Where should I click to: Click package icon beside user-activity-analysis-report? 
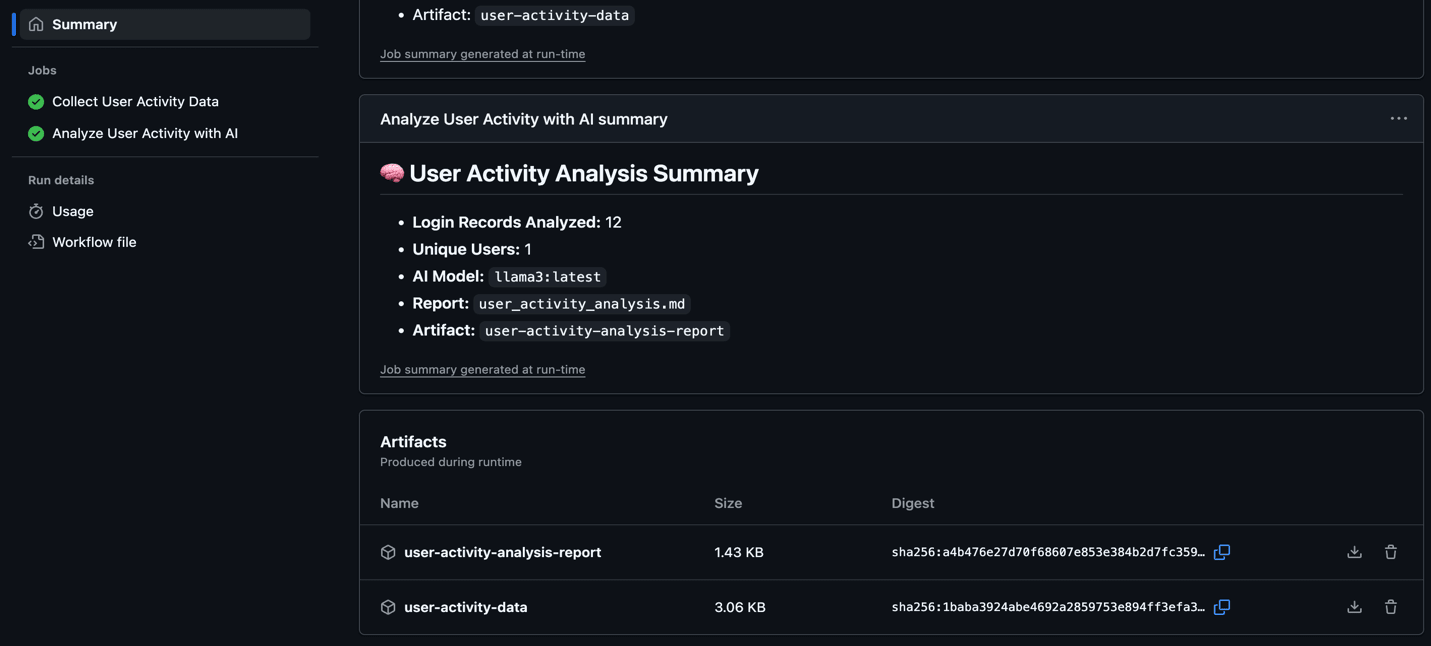point(388,552)
